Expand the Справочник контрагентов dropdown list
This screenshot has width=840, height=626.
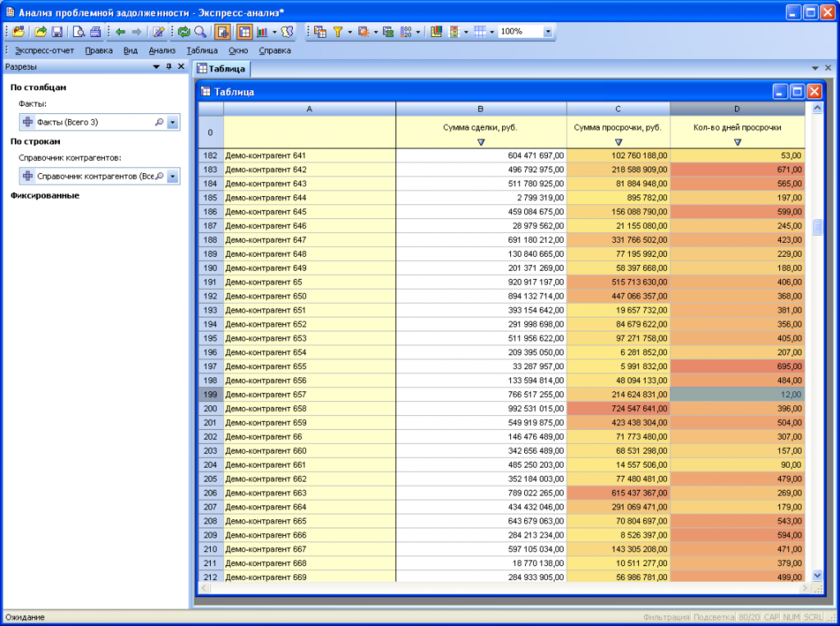click(x=172, y=176)
